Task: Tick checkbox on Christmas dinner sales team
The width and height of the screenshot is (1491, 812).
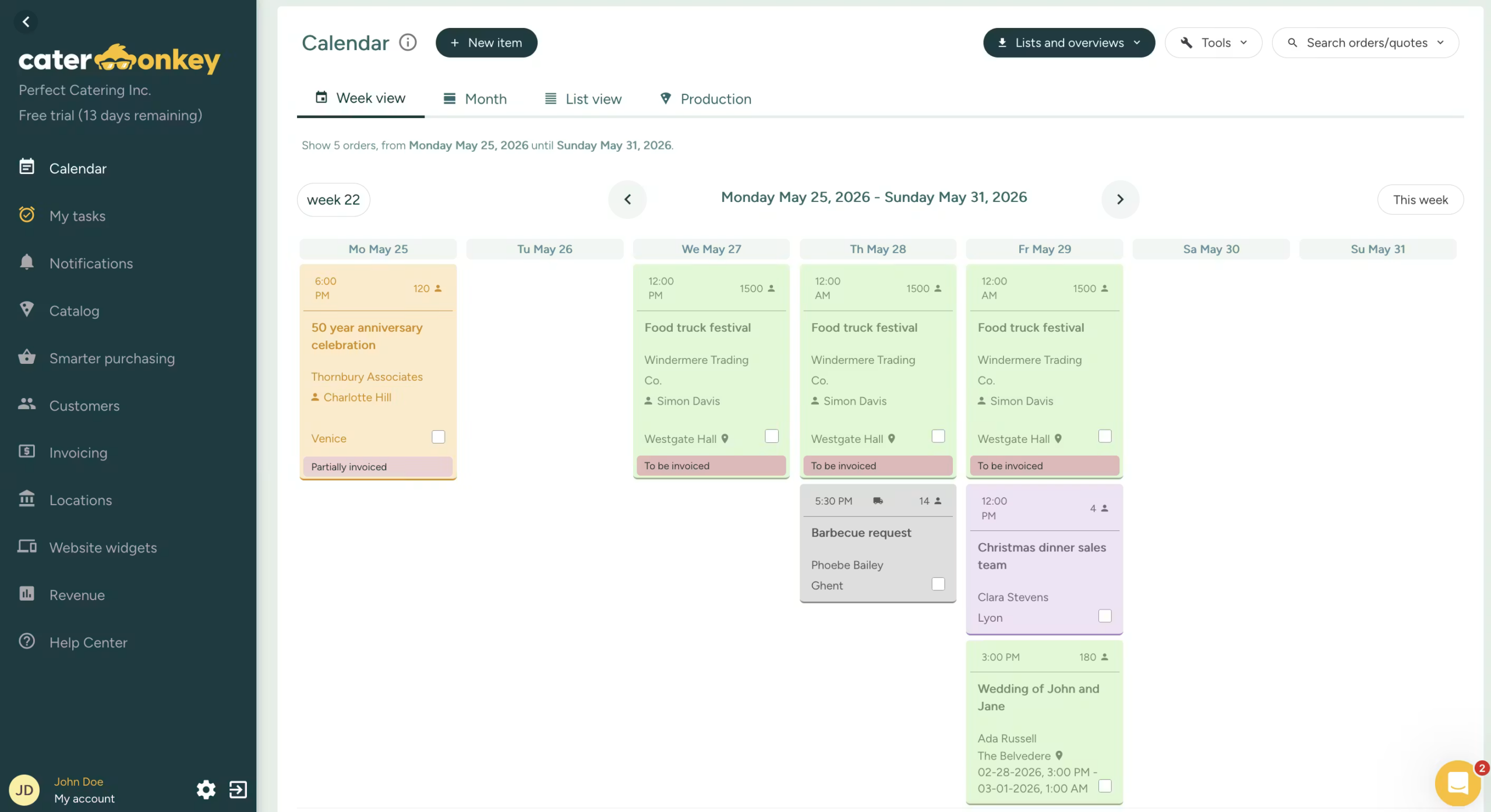Action: pos(1104,616)
